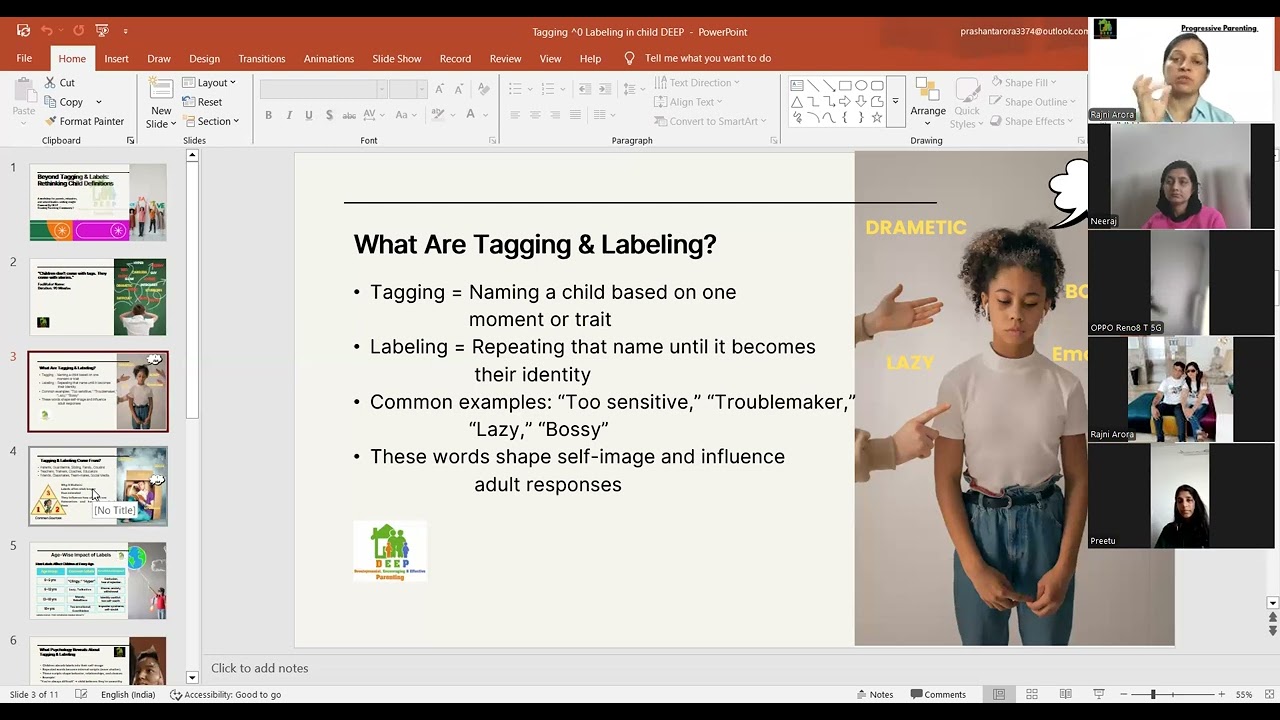Viewport: 1280px width, 720px height.
Task: Toggle text Shadow formatting
Action: pyautogui.click(x=329, y=115)
